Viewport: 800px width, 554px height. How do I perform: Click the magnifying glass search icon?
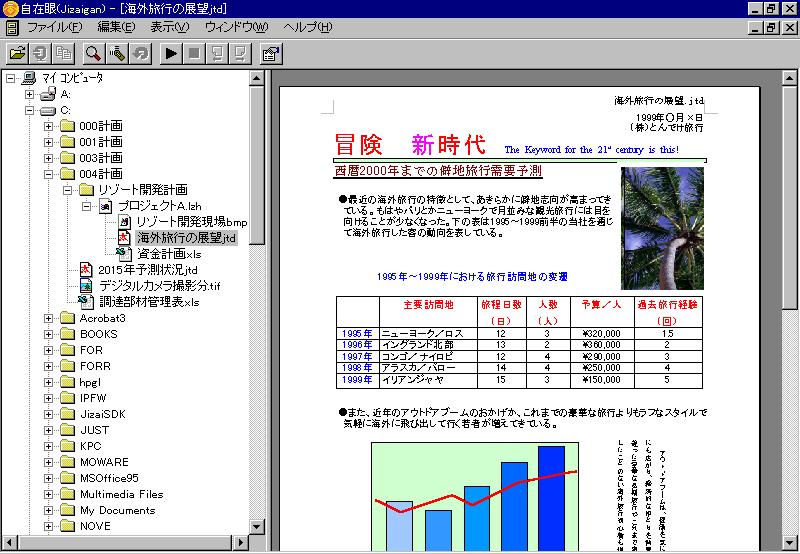pyautogui.click(x=93, y=53)
